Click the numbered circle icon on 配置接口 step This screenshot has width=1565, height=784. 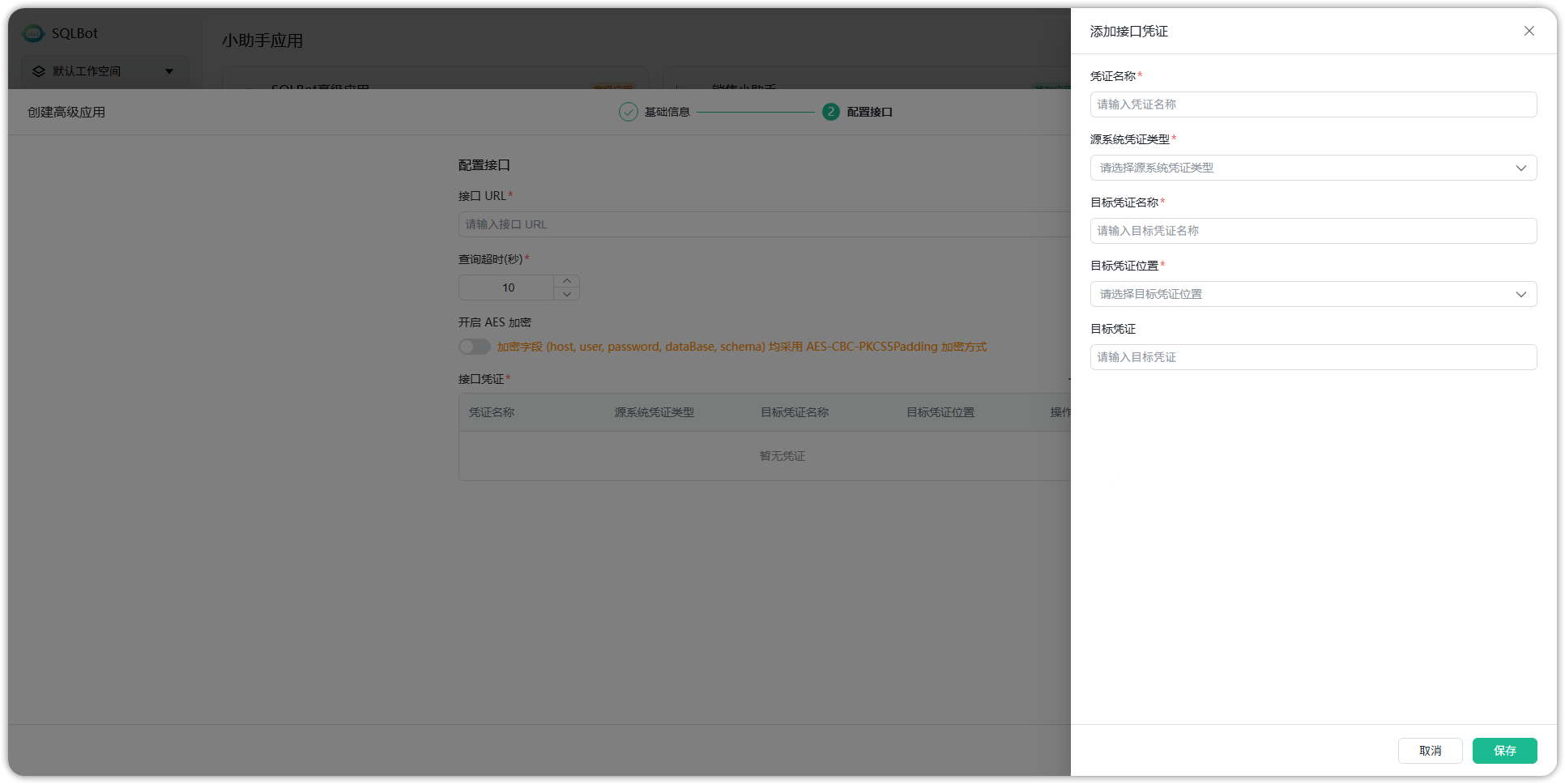(x=830, y=112)
